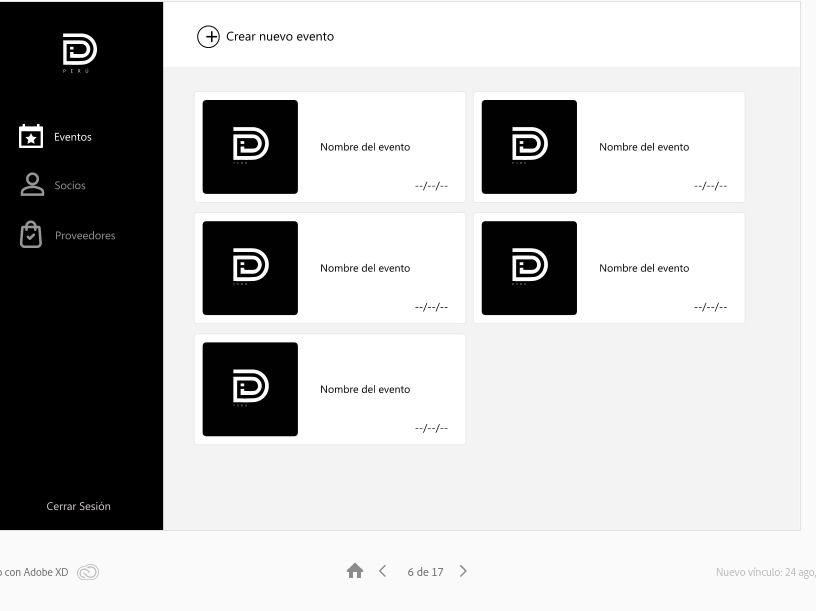The height and width of the screenshot is (611, 816).
Task: Click the Socios menu label
Action: pos(70,185)
